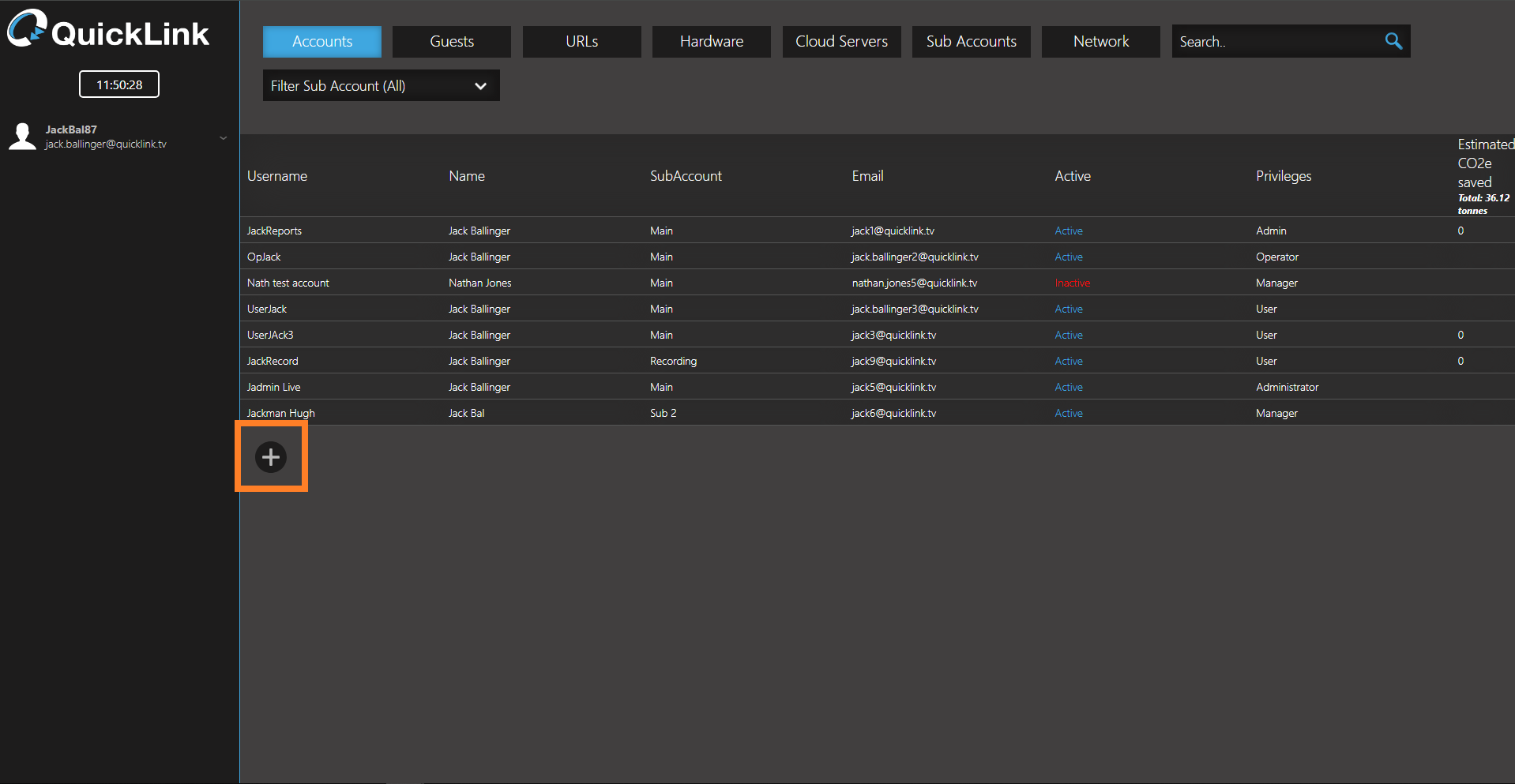Viewport: 1515px width, 784px height.
Task: Toggle Inactive status for Nath test account
Action: [1072, 283]
